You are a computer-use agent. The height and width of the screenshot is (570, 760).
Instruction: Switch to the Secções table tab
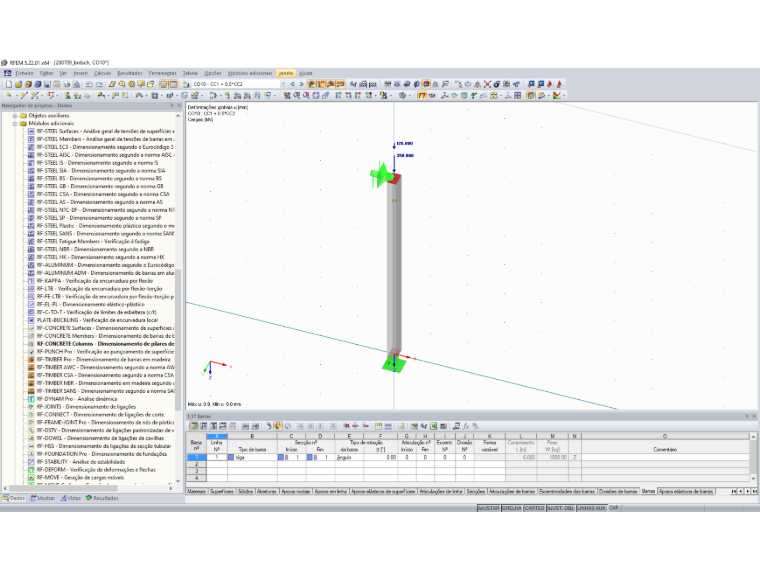point(475,491)
